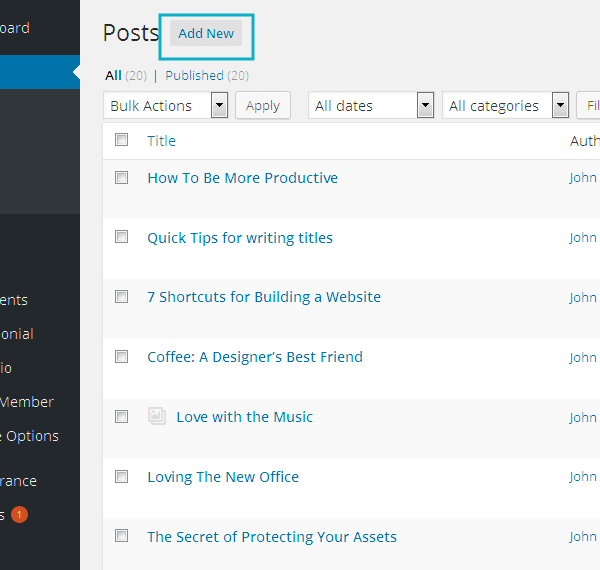Select the Loving The New Office checkbox

122,477
